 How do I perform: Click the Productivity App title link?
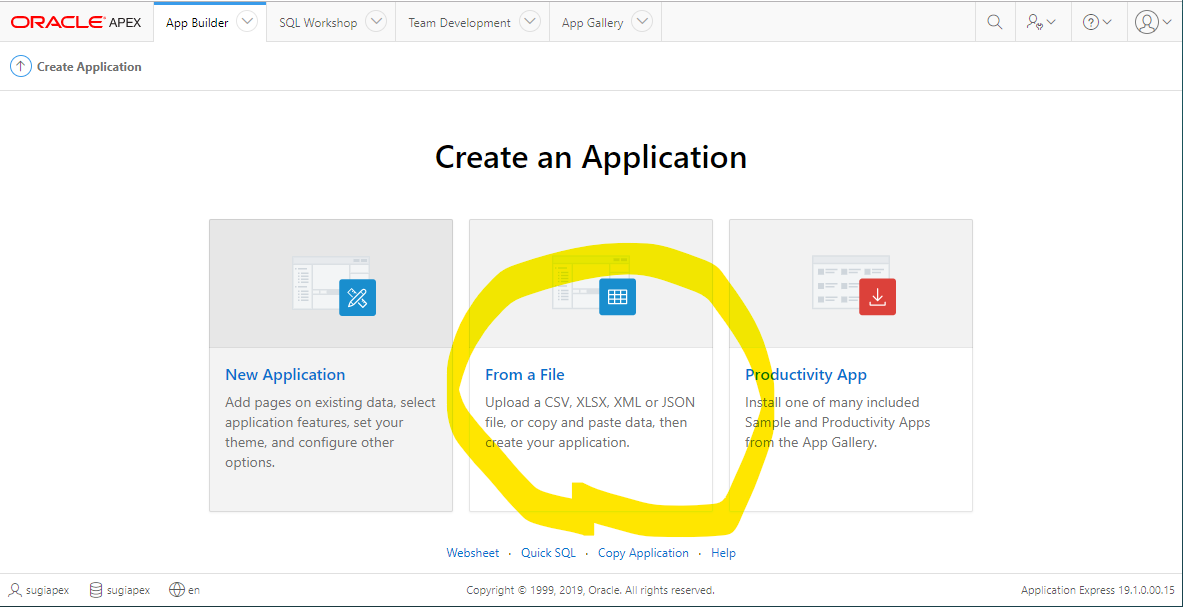(806, 375)
